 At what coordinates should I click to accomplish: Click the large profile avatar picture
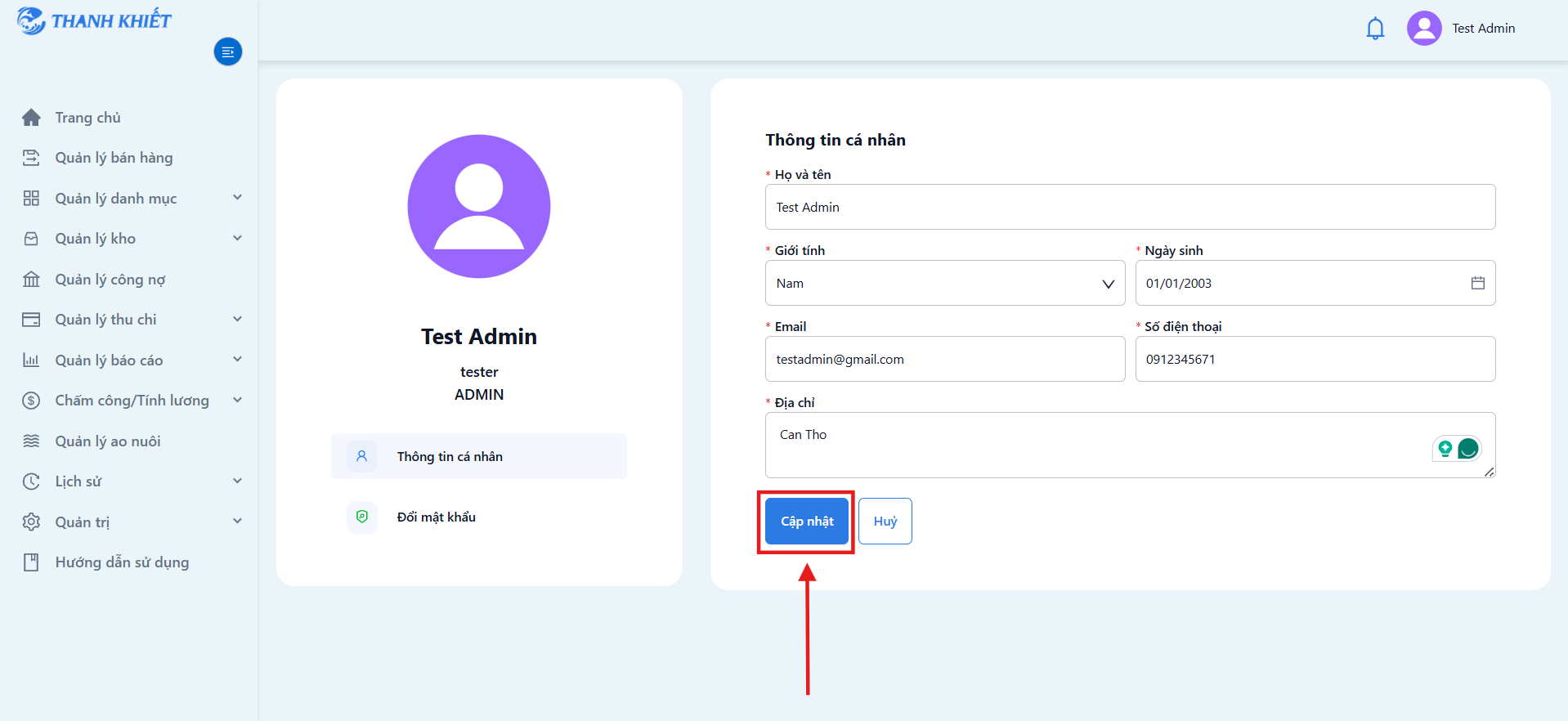[x=479, y=206]
